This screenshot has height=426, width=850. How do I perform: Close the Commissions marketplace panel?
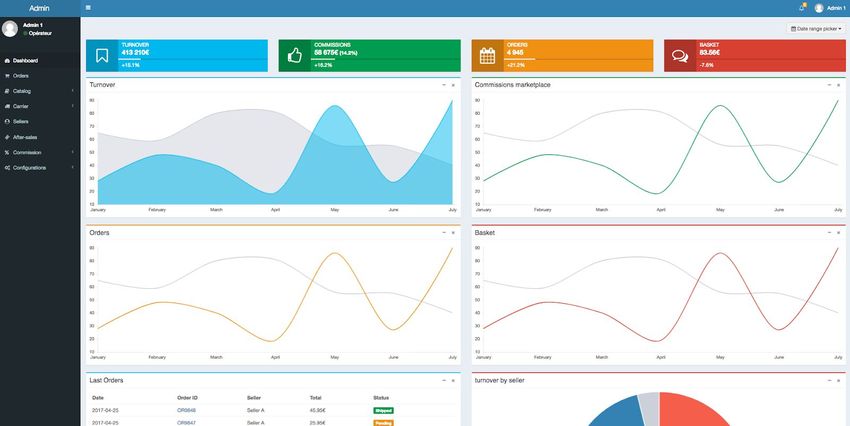(x=838, y=85)
